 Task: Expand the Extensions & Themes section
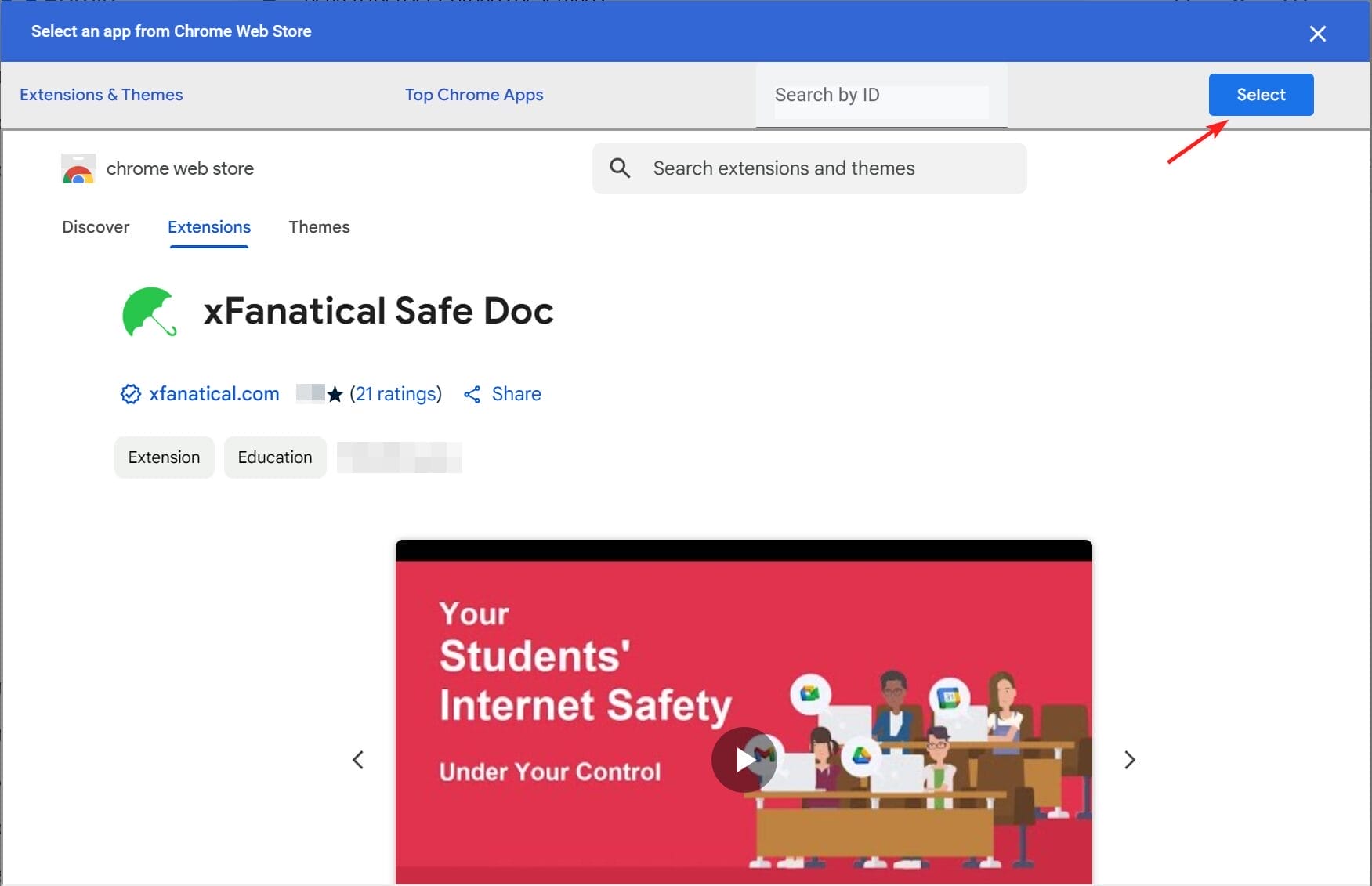100,94
